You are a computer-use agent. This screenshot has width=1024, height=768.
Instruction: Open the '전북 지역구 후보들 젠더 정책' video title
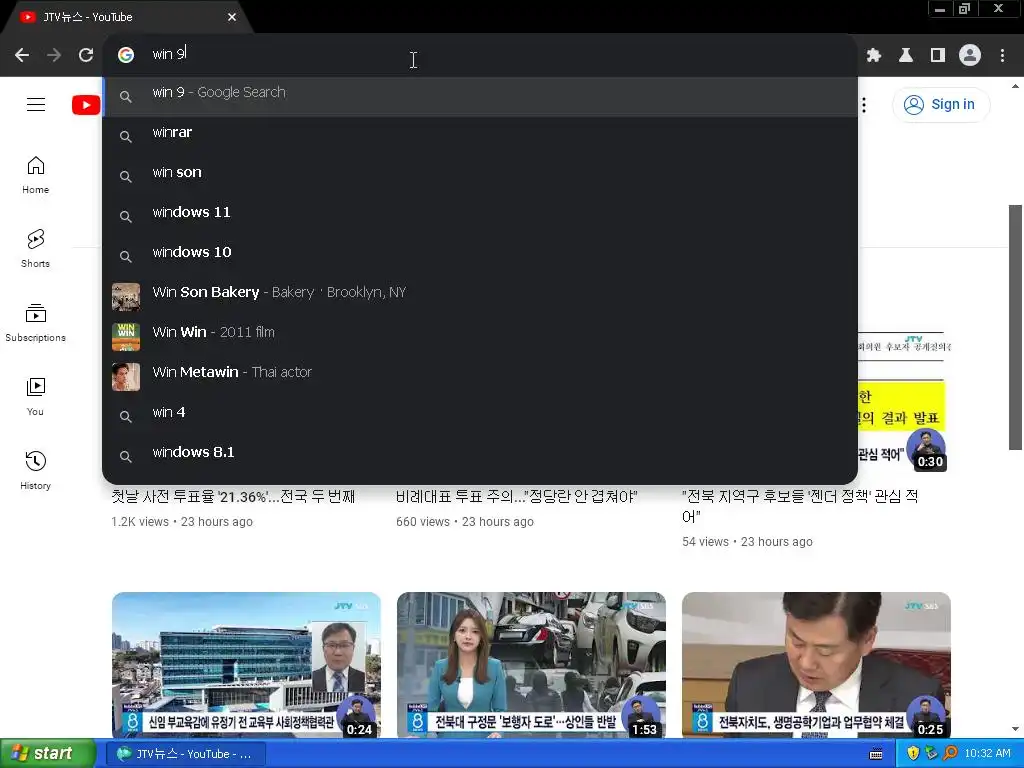[x=800, y=506]
